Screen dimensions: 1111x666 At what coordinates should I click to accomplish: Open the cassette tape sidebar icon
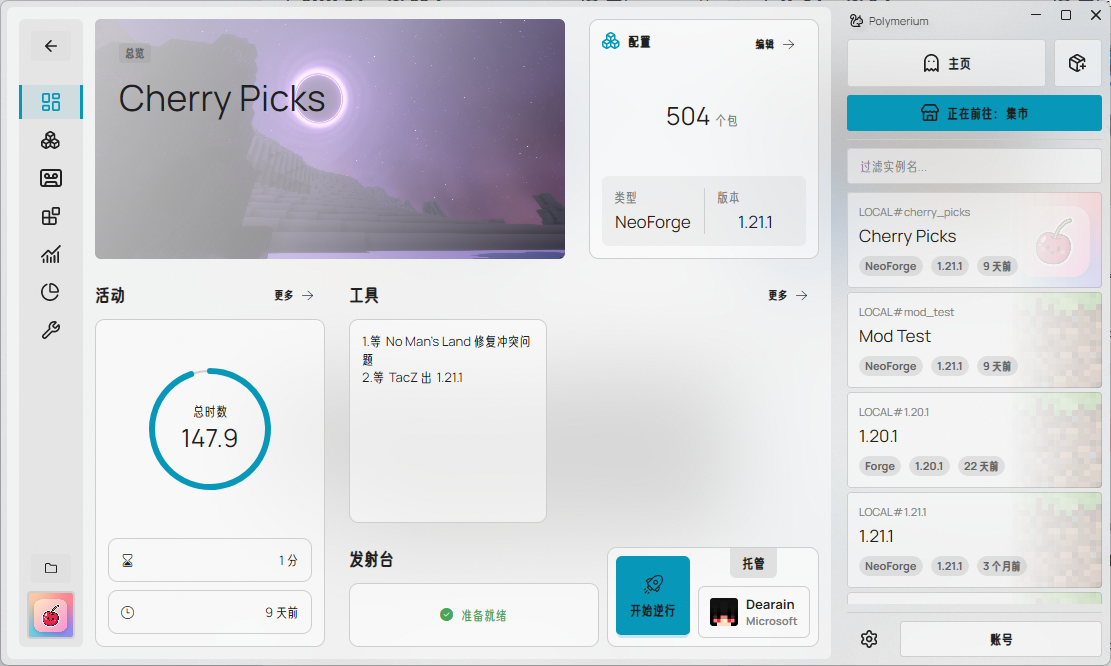click(x=51, y=178)
